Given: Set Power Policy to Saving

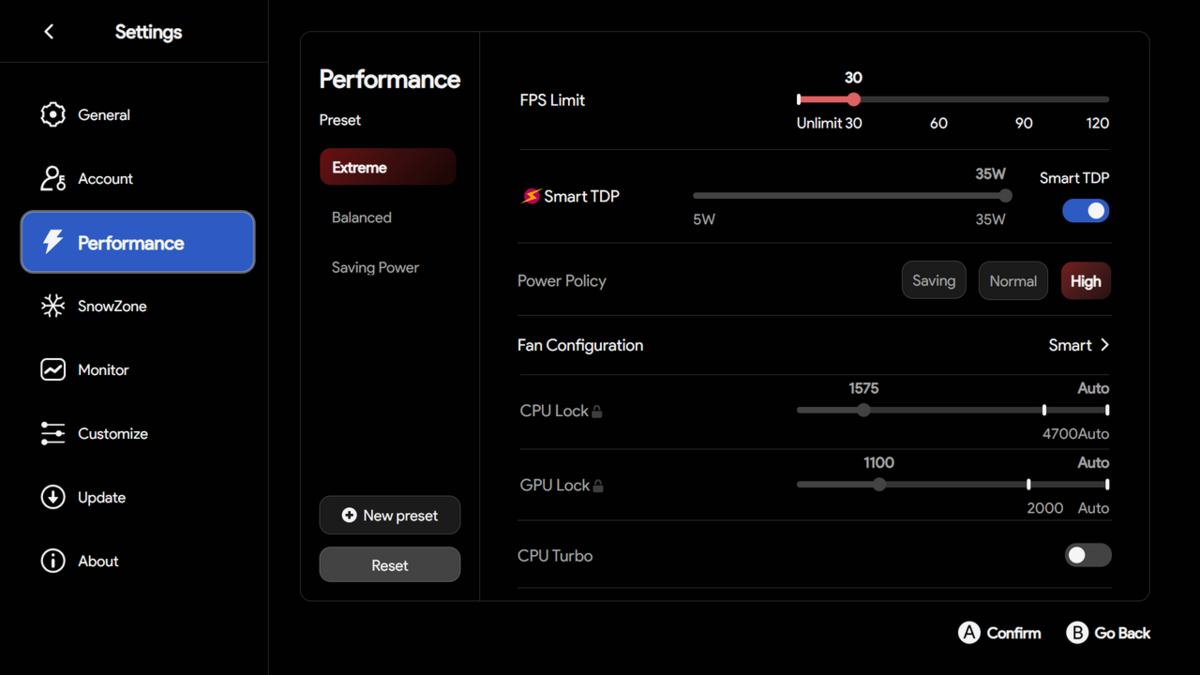Looking at the screenshot, I should (x=934, y=281).
